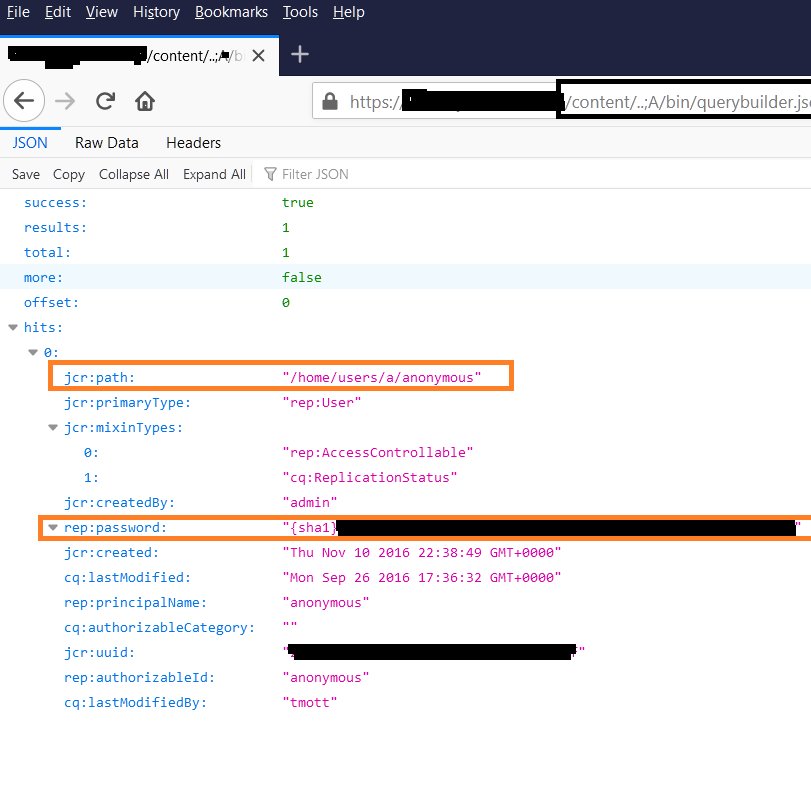Reload the page with the refresh icon

[x=106, y=101]
